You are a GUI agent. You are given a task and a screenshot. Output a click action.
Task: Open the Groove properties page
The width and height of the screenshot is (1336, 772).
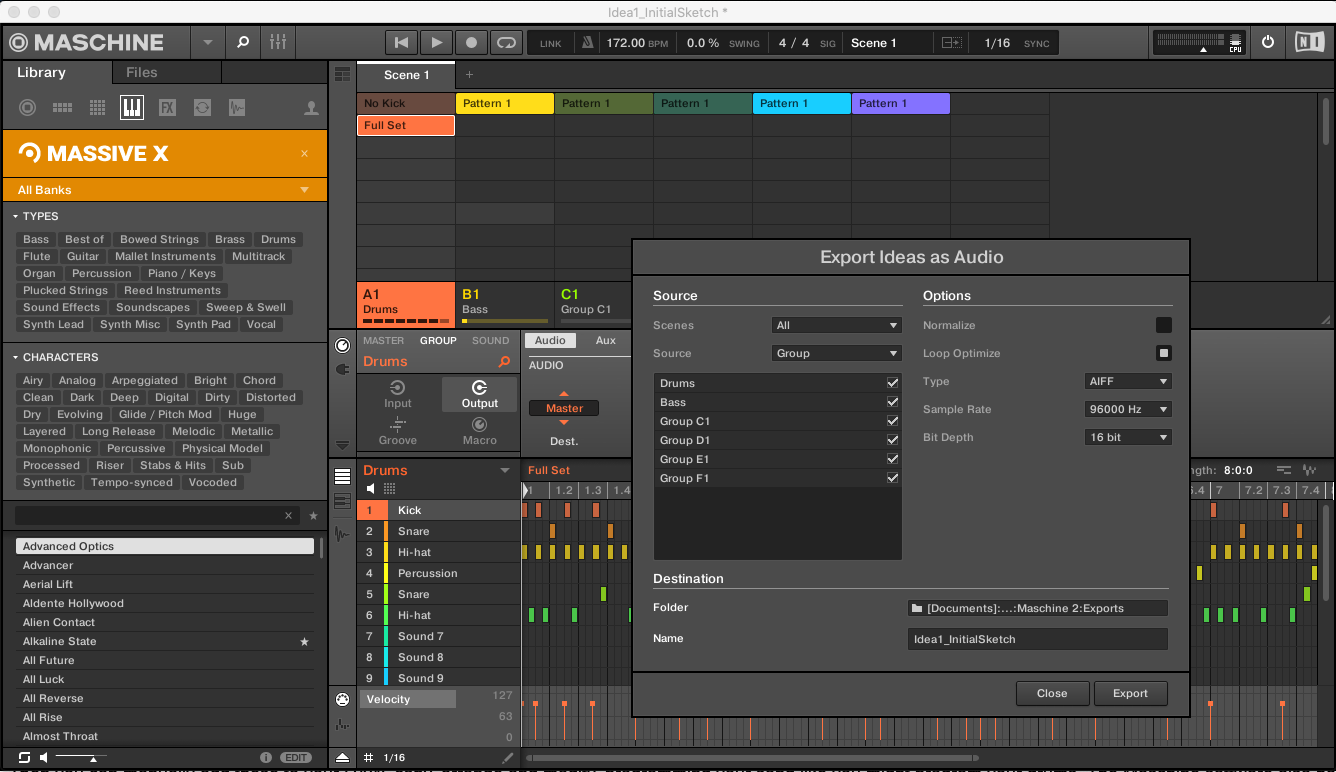point(398,431)
